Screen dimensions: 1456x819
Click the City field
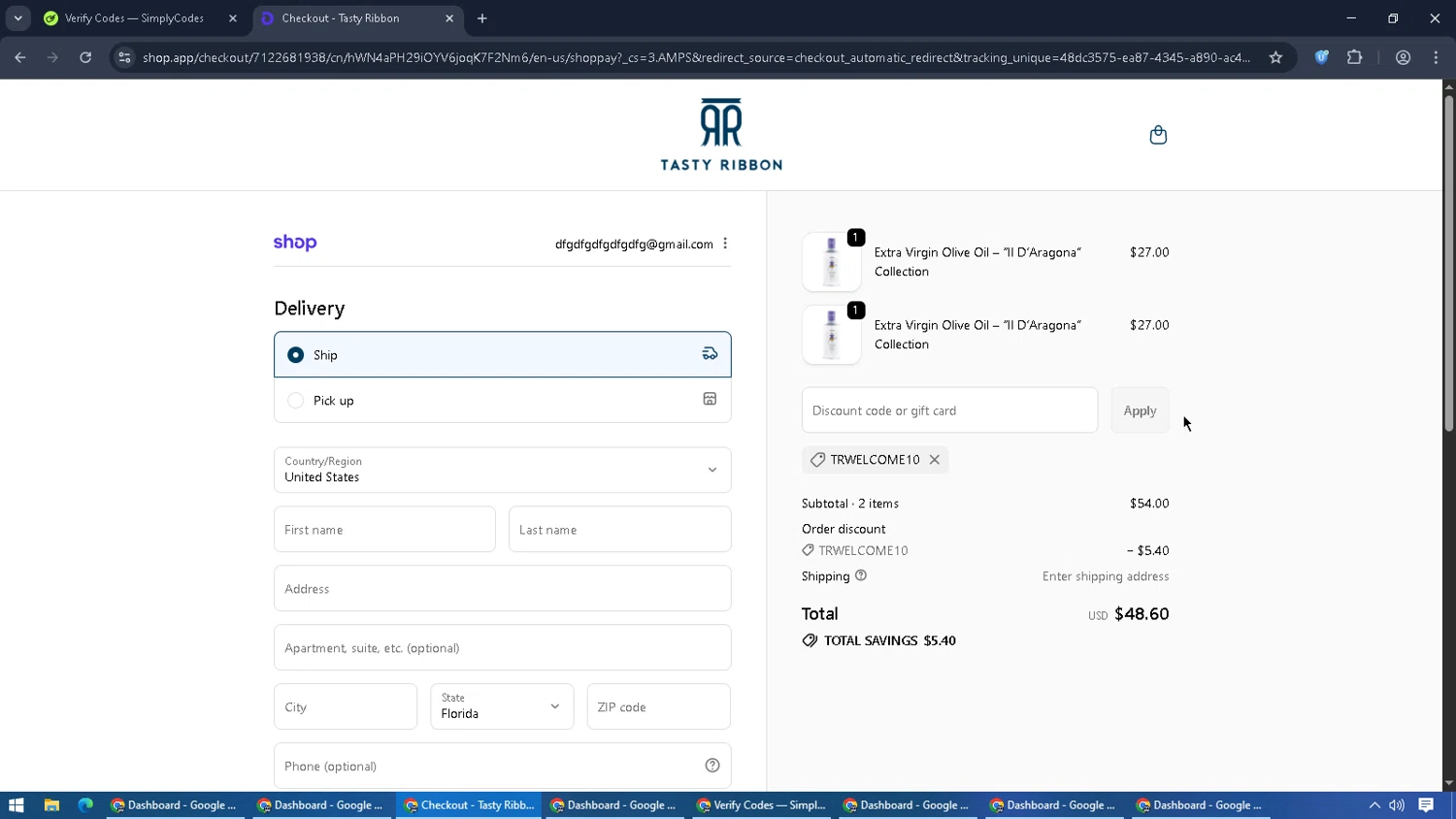coord(346,706)
